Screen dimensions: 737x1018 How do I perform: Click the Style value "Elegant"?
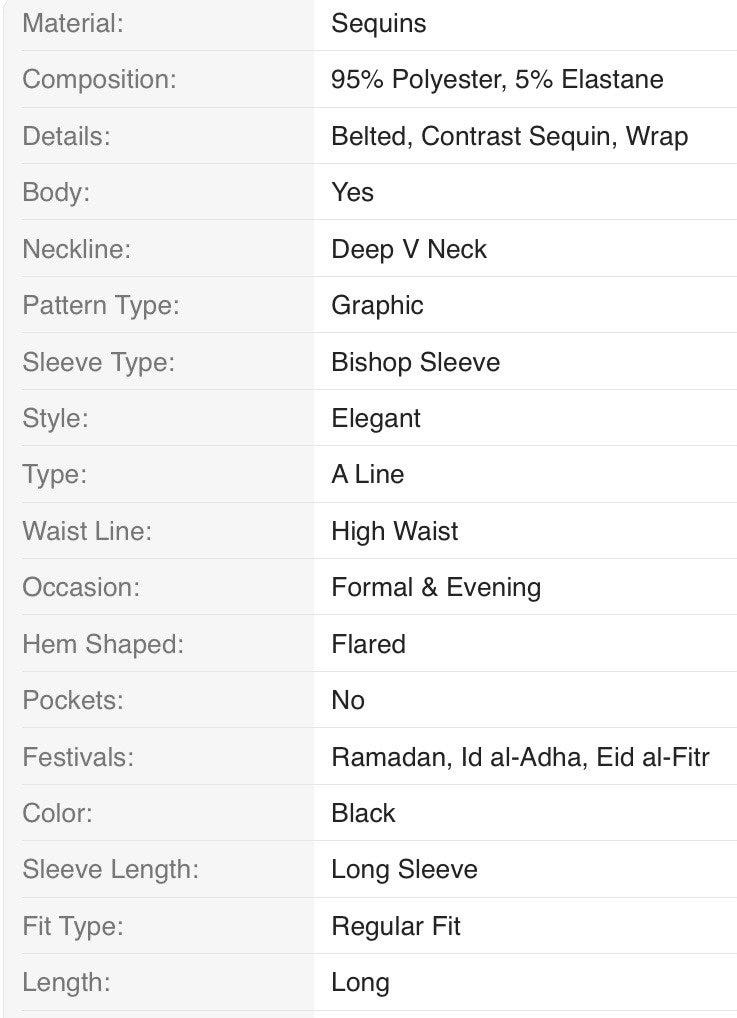[376, 418]
